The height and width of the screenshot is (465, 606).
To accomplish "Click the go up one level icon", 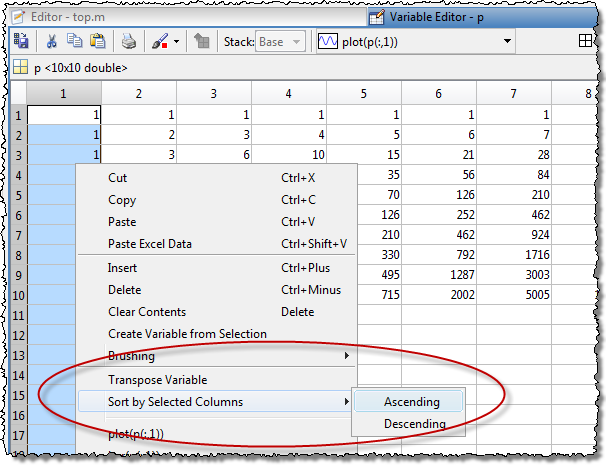I will pyautogui.click(x=202, y=41).
